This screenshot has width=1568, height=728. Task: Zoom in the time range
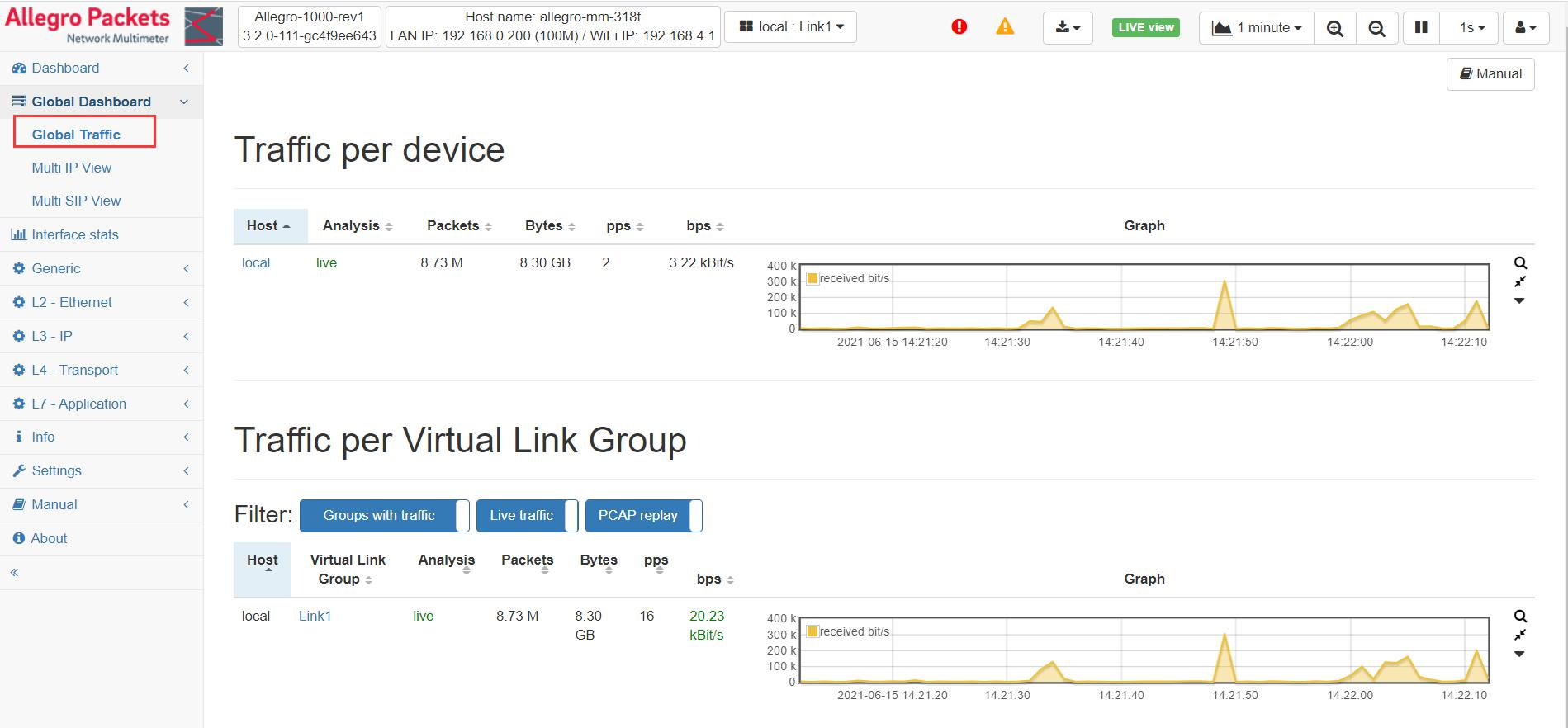point(1334,28)
